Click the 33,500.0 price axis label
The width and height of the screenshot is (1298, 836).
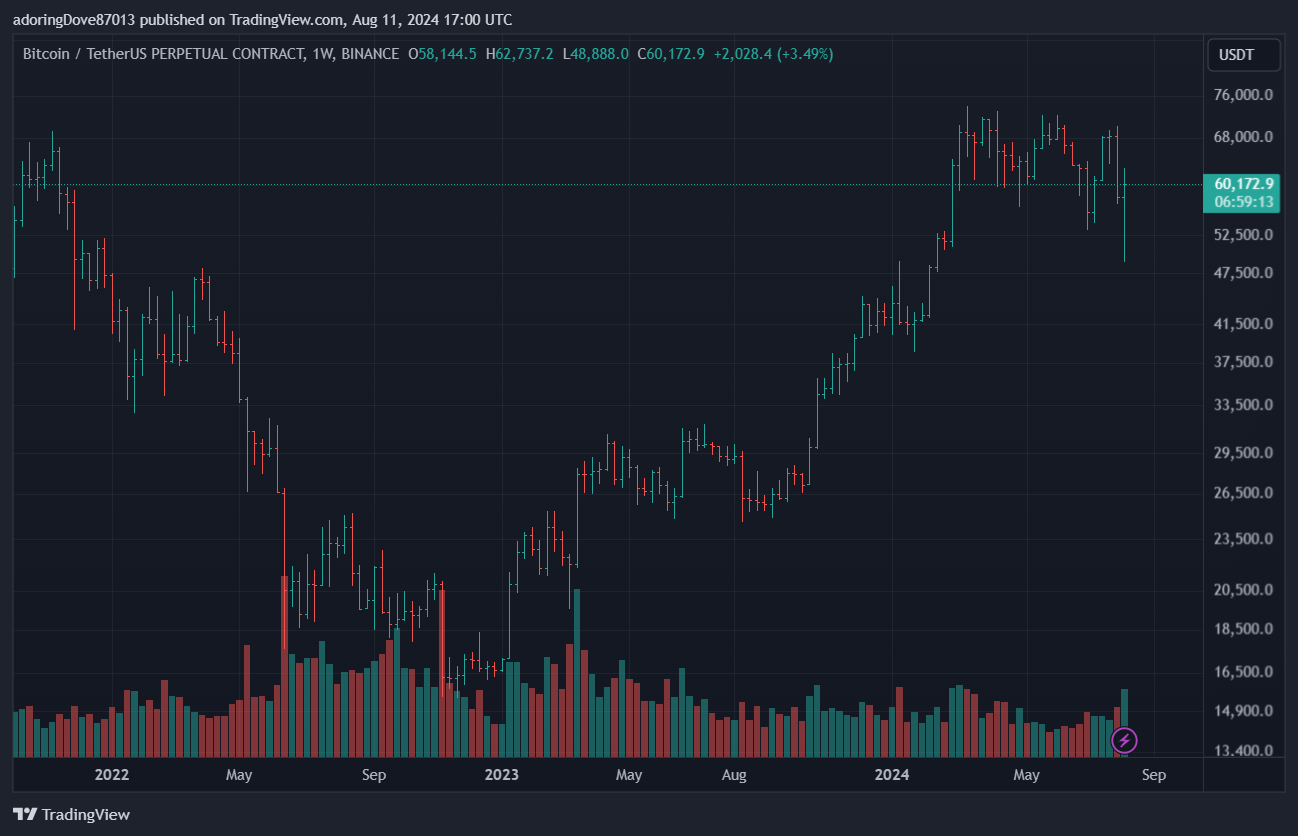1244,404
